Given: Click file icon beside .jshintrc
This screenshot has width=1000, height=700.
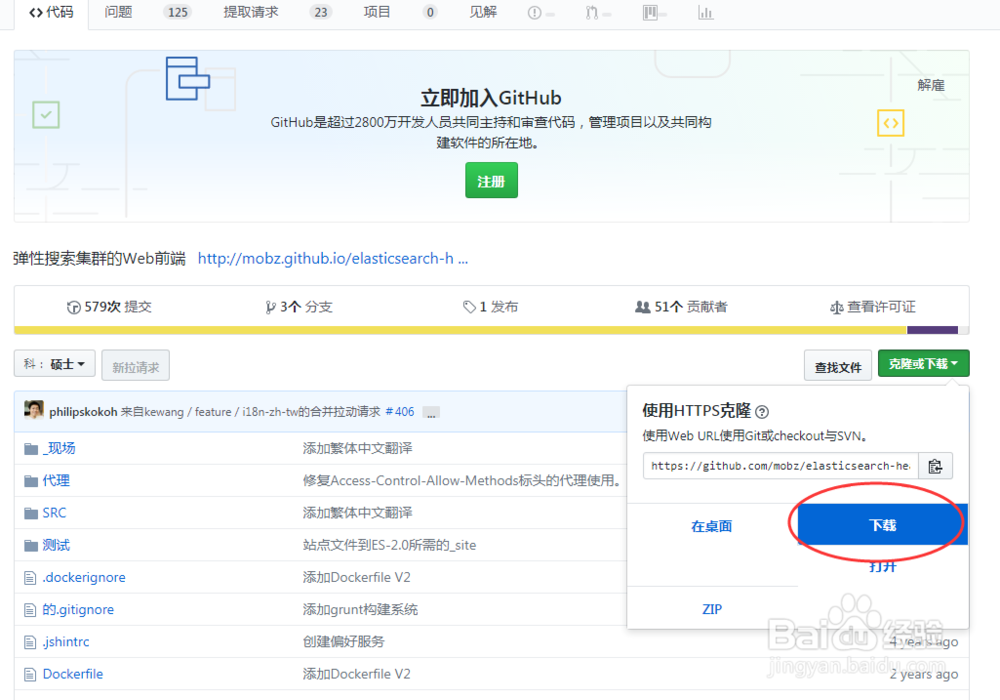Looking at the screenshot, I should pos(30,642).
